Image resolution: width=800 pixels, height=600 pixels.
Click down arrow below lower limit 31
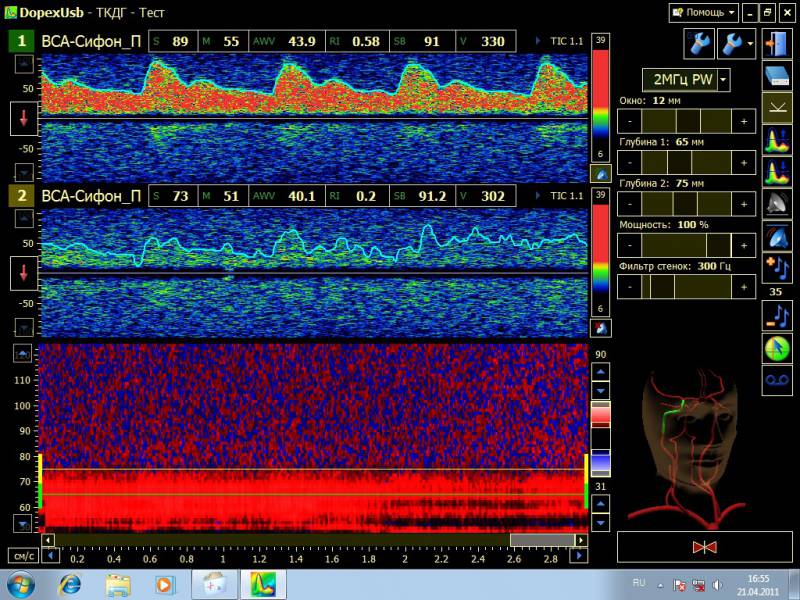coord(601,523)
